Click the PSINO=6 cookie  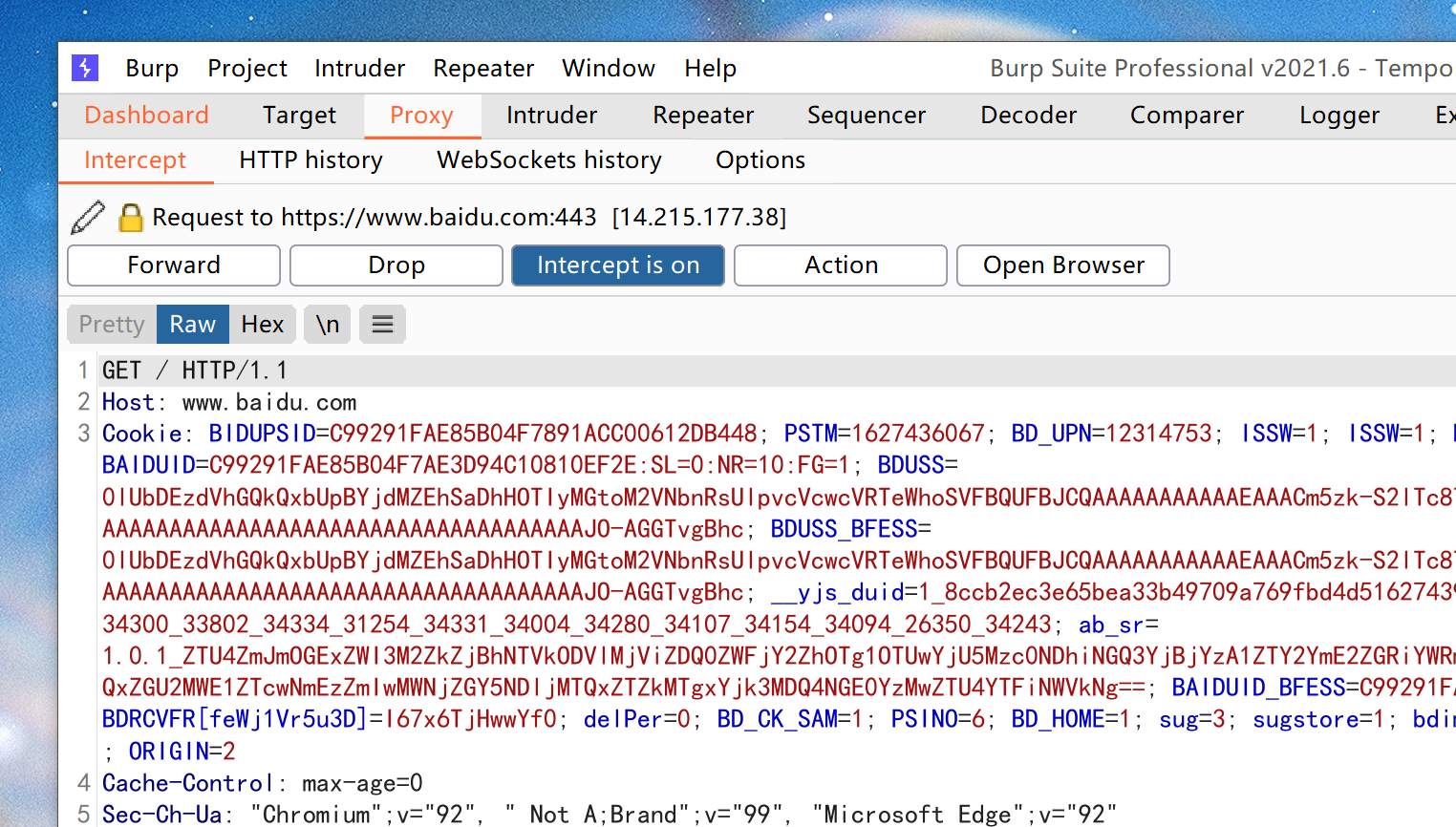(x=938, y=719)
